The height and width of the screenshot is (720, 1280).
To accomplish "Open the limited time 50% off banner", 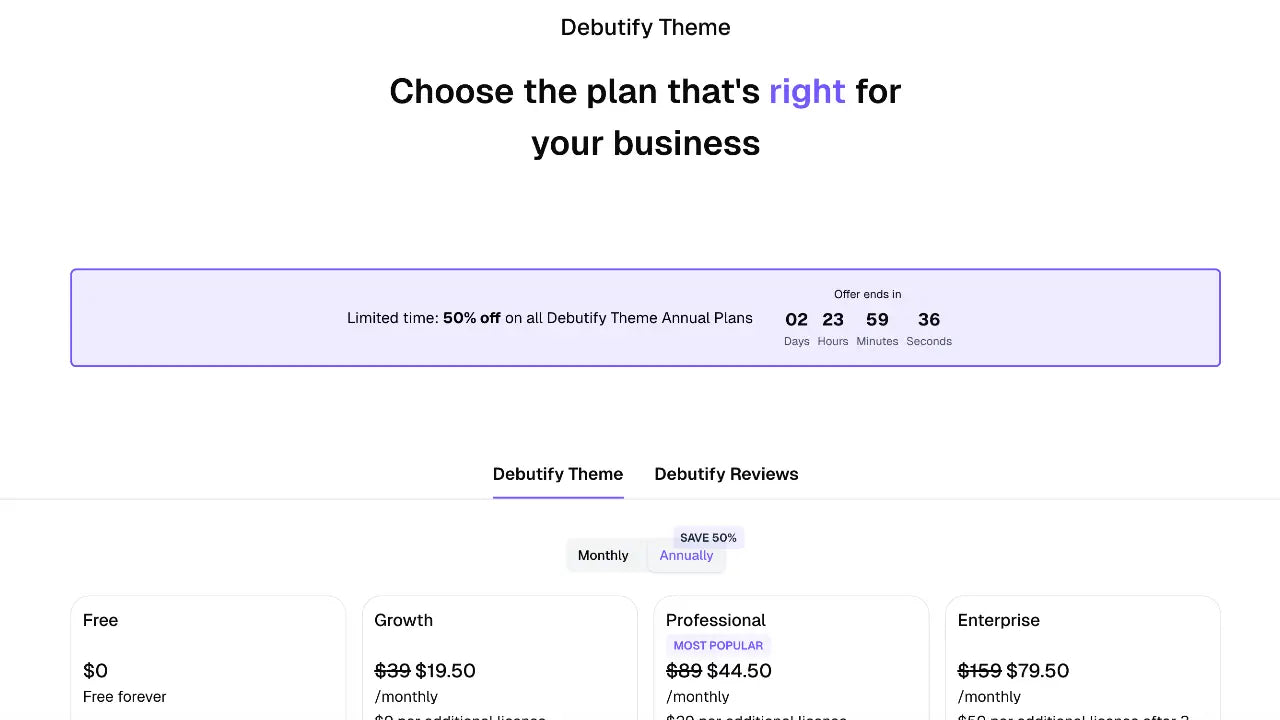I will [645, 317].
